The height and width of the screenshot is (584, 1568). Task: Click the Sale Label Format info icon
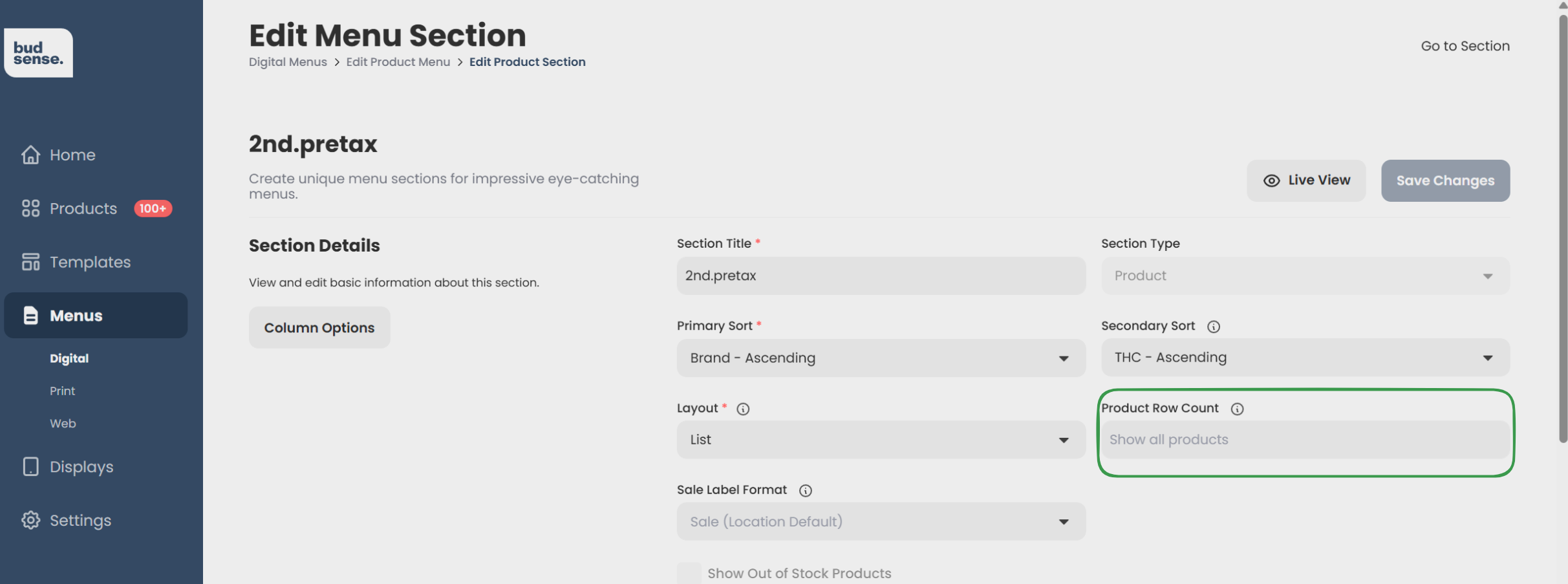coord(805,491)
